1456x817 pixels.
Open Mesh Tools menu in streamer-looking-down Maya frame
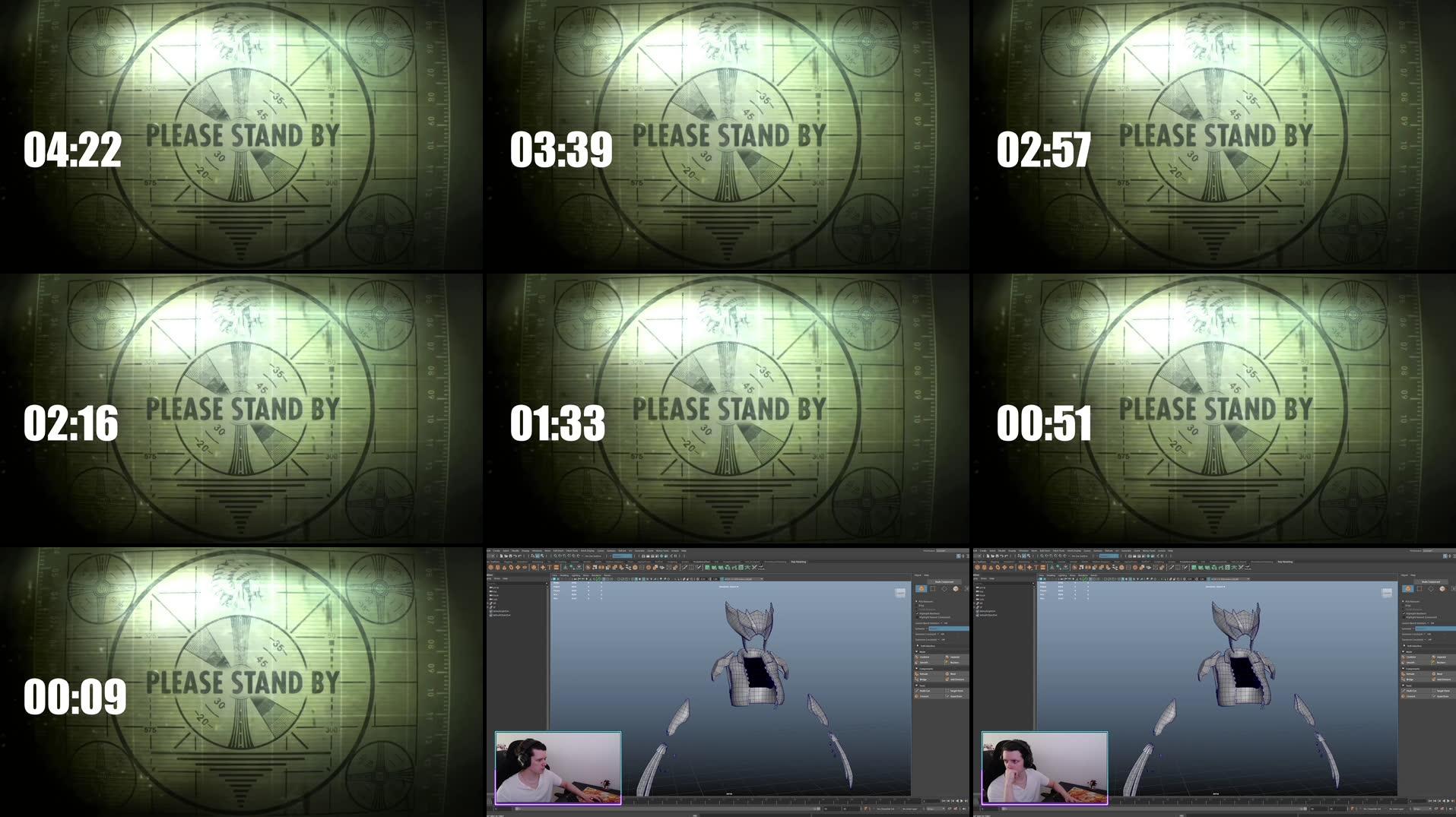(572, 551)
